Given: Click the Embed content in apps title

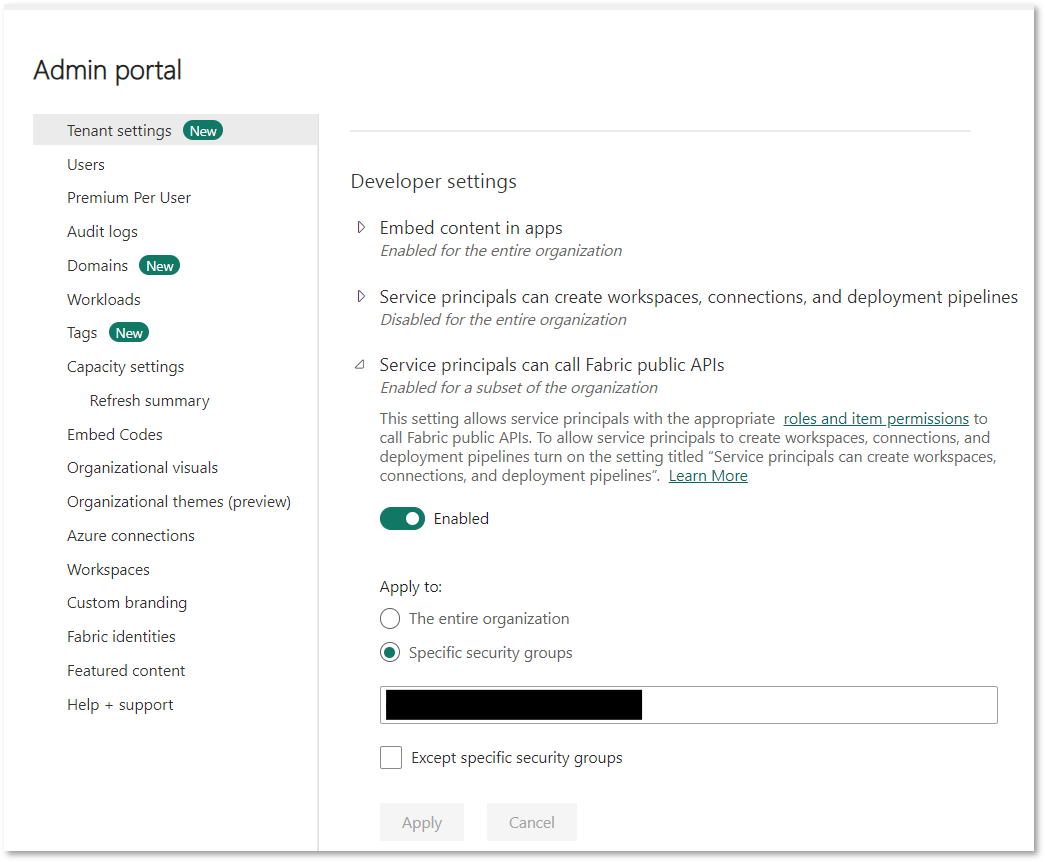Looking at the screenshot, I should coord(471,228).
